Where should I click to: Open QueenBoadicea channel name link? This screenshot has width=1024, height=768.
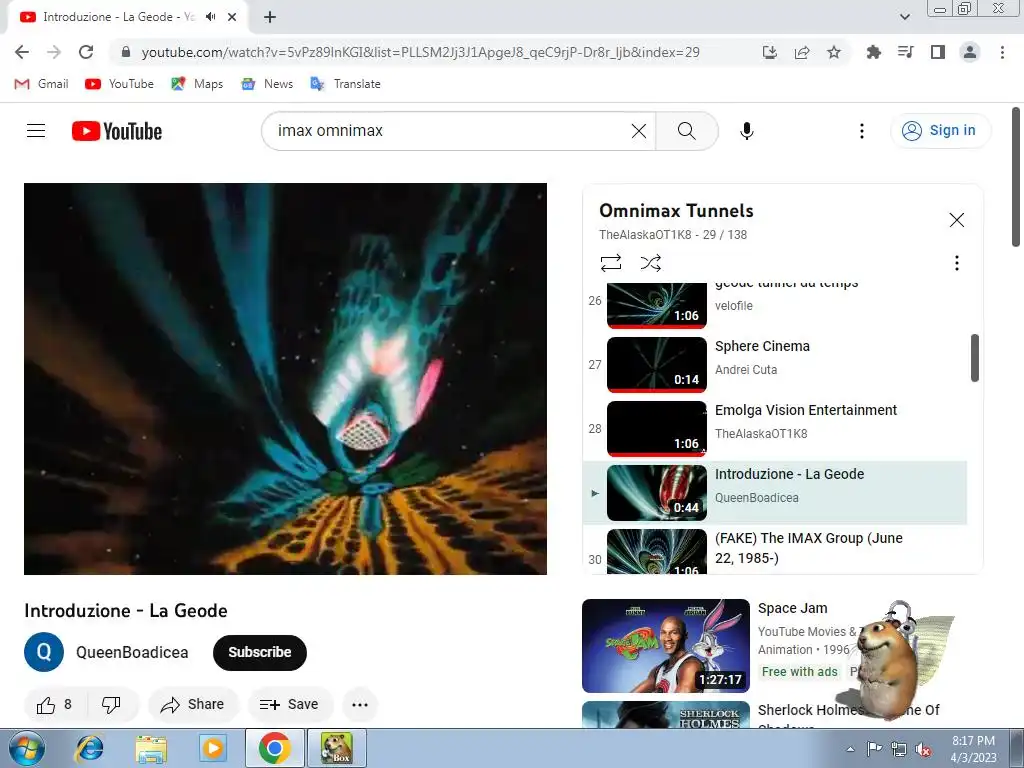132,652
